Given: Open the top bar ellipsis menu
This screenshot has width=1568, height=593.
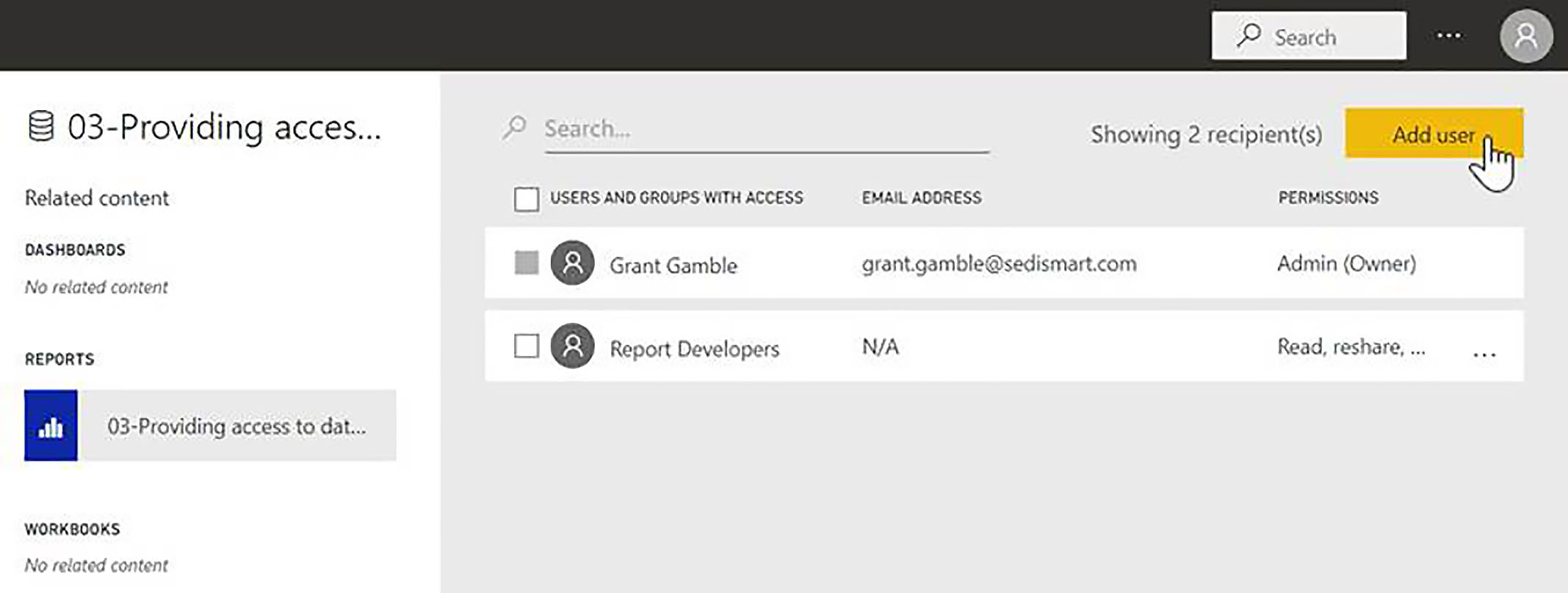Looking at the screenshot, I should tap(1448, 35).
